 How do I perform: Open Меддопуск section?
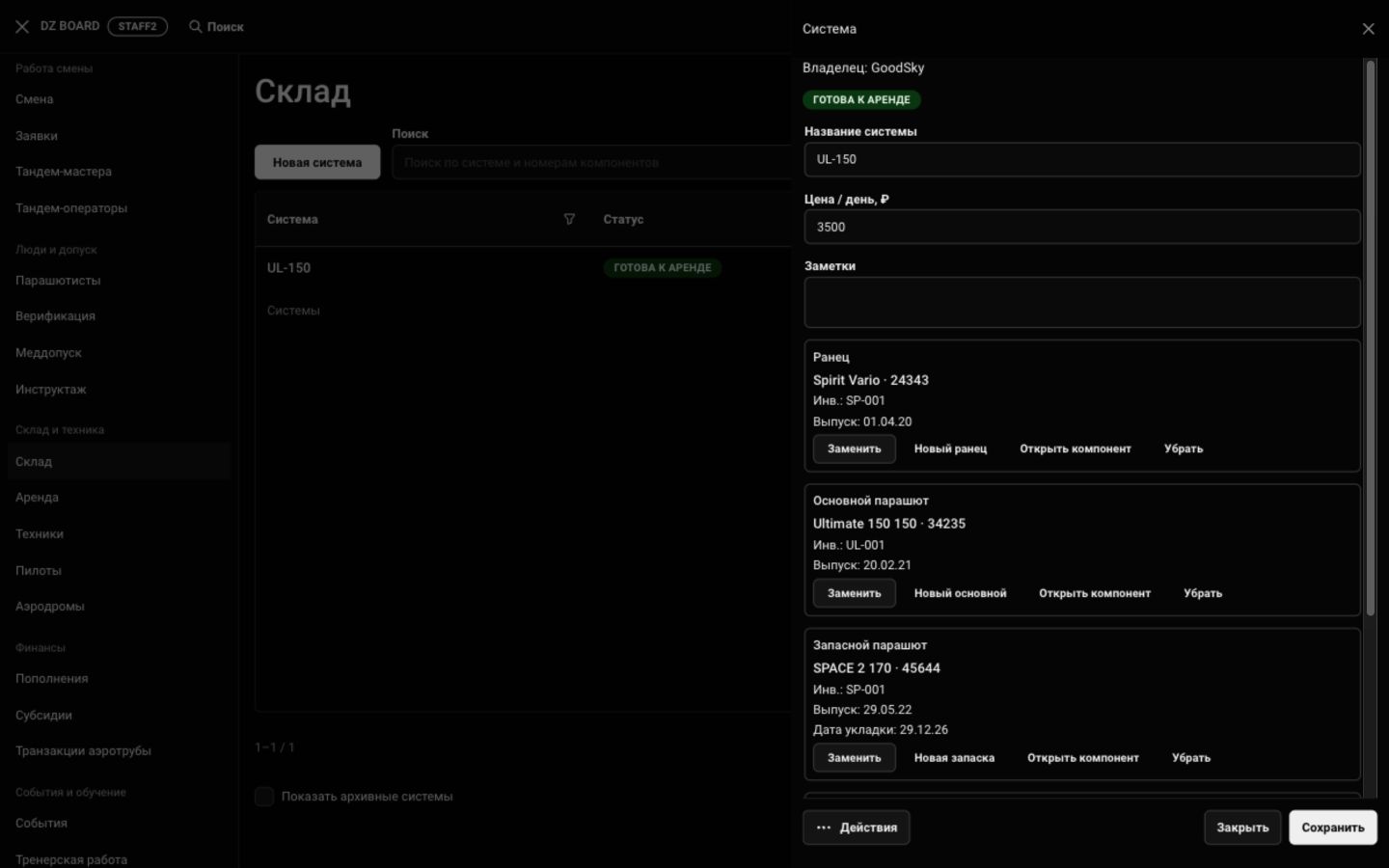pos(48,353)
